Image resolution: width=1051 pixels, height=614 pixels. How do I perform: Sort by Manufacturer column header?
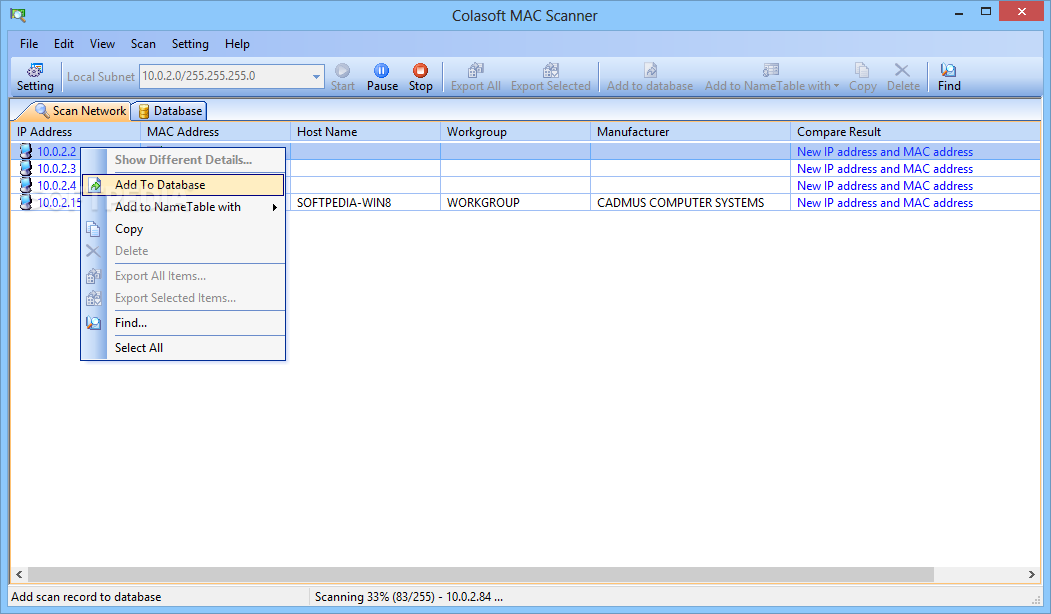pos(690,132)
